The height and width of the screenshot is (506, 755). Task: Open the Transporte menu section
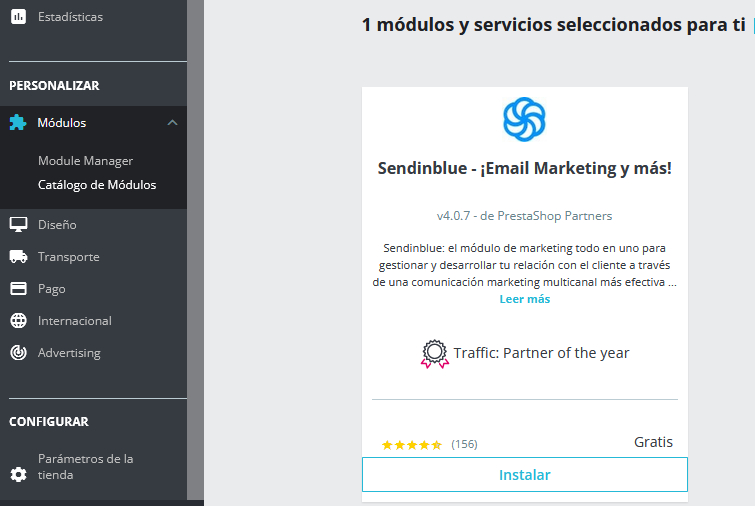point(69,257)
